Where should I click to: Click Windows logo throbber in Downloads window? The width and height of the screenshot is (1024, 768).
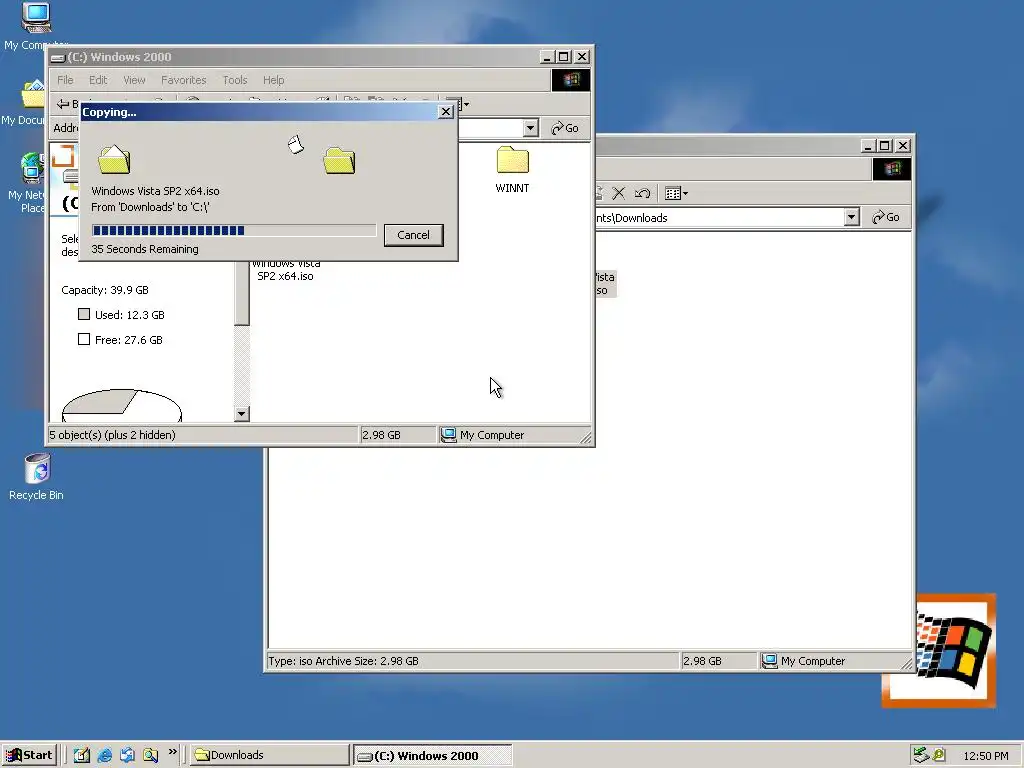[891, 169]
